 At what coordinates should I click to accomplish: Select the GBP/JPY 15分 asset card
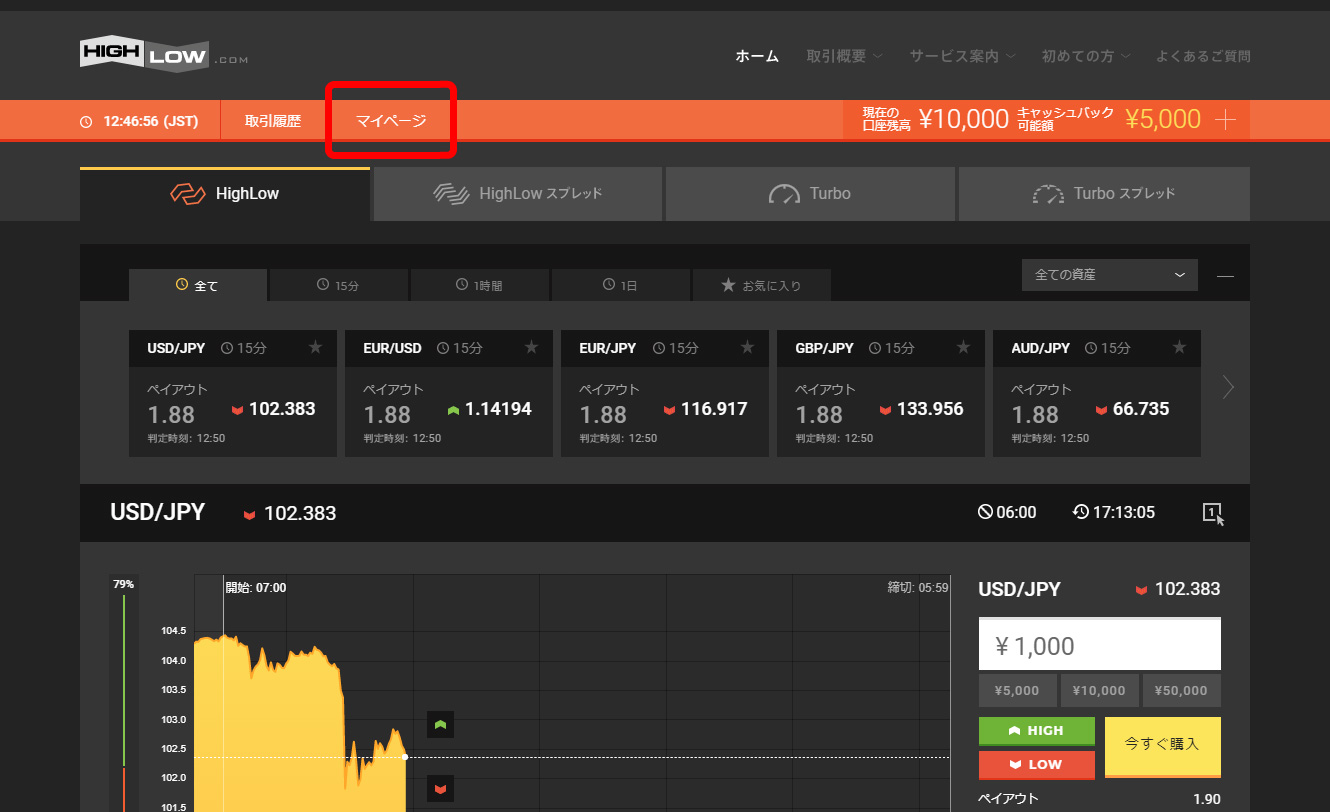click(881, 394)
